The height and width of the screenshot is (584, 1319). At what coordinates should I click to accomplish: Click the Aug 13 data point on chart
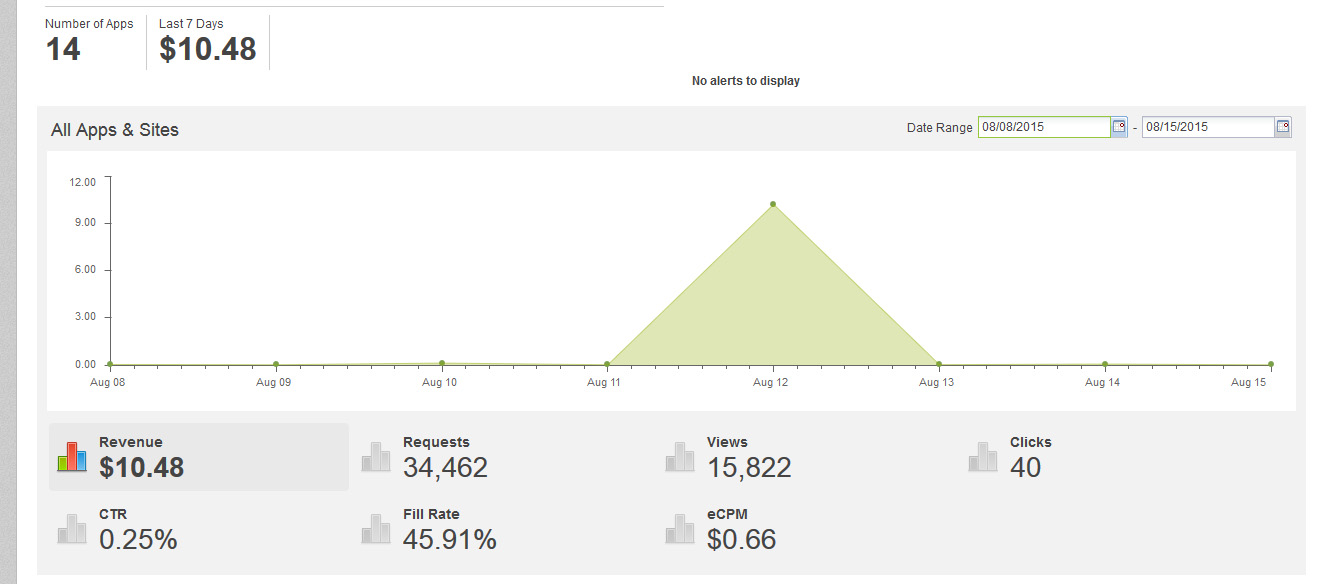[x=939, y=364]
